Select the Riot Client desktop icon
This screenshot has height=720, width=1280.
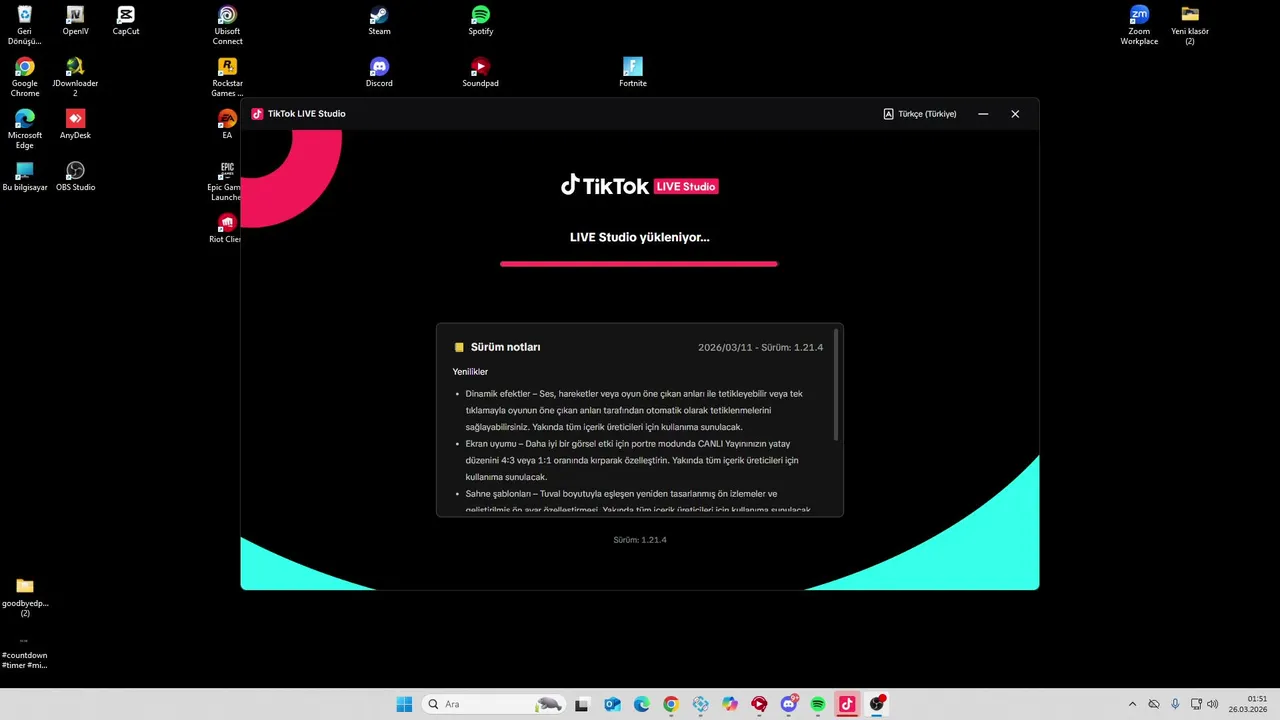point(225,229)
